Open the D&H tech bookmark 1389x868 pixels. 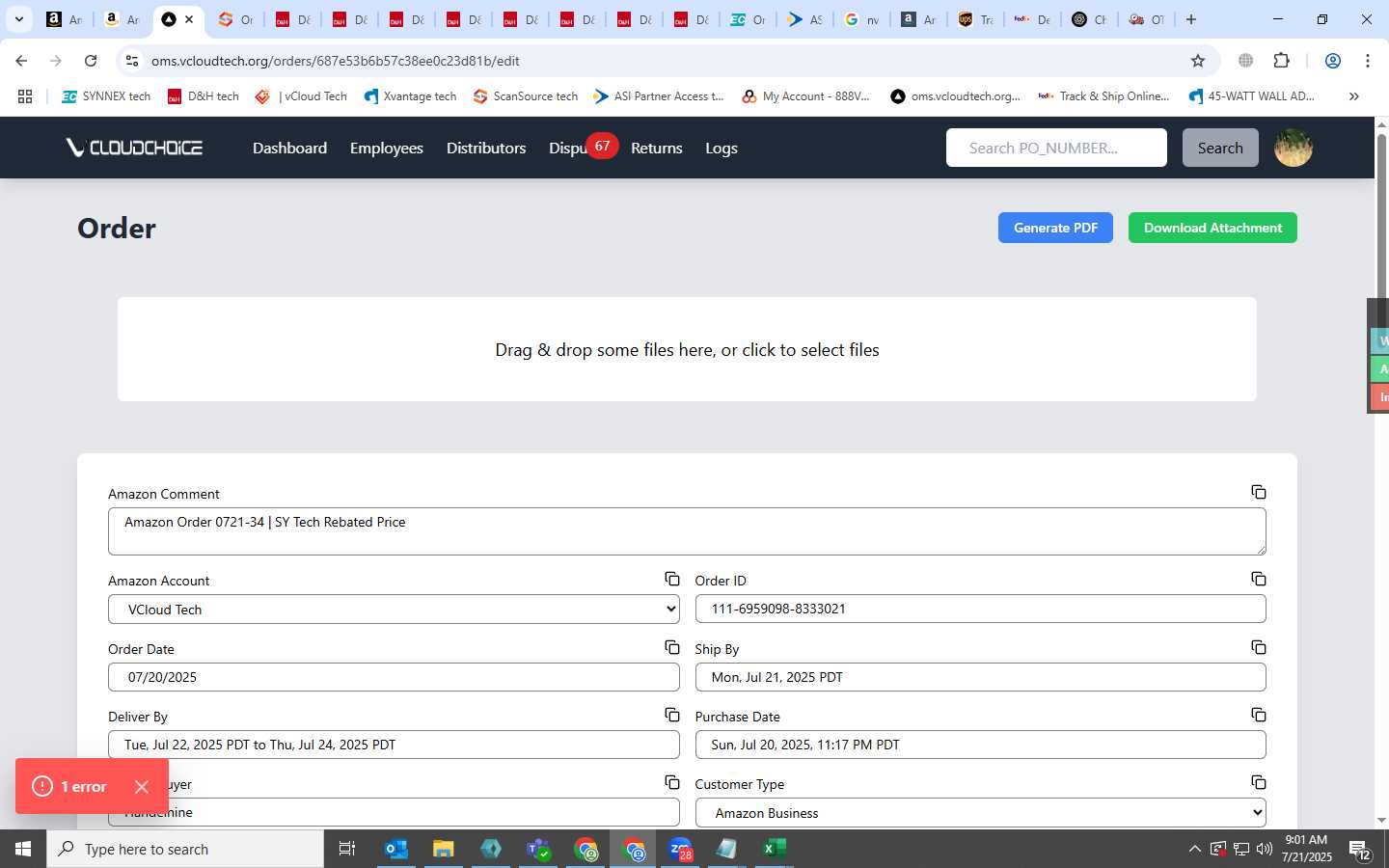[203, 96]
